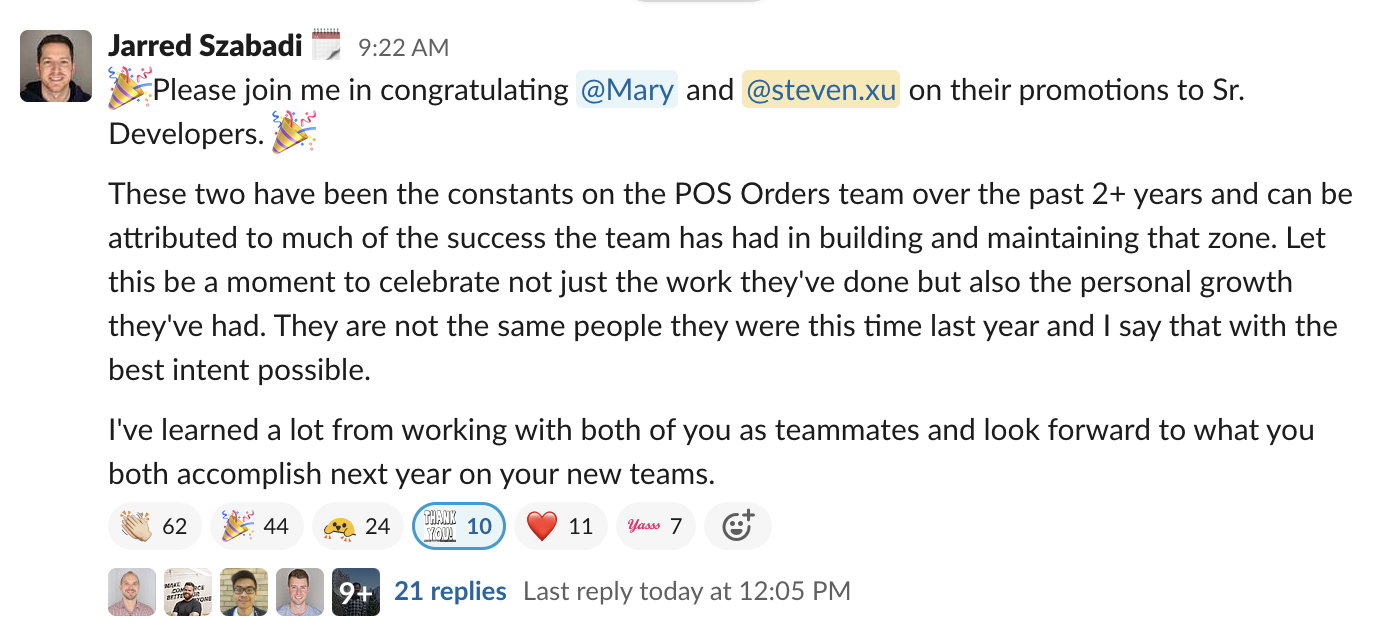The width and height of the screenshot is (1394, 636).
Task: Open Jarred Szabadi's profile photo
Action: (56, 66)
